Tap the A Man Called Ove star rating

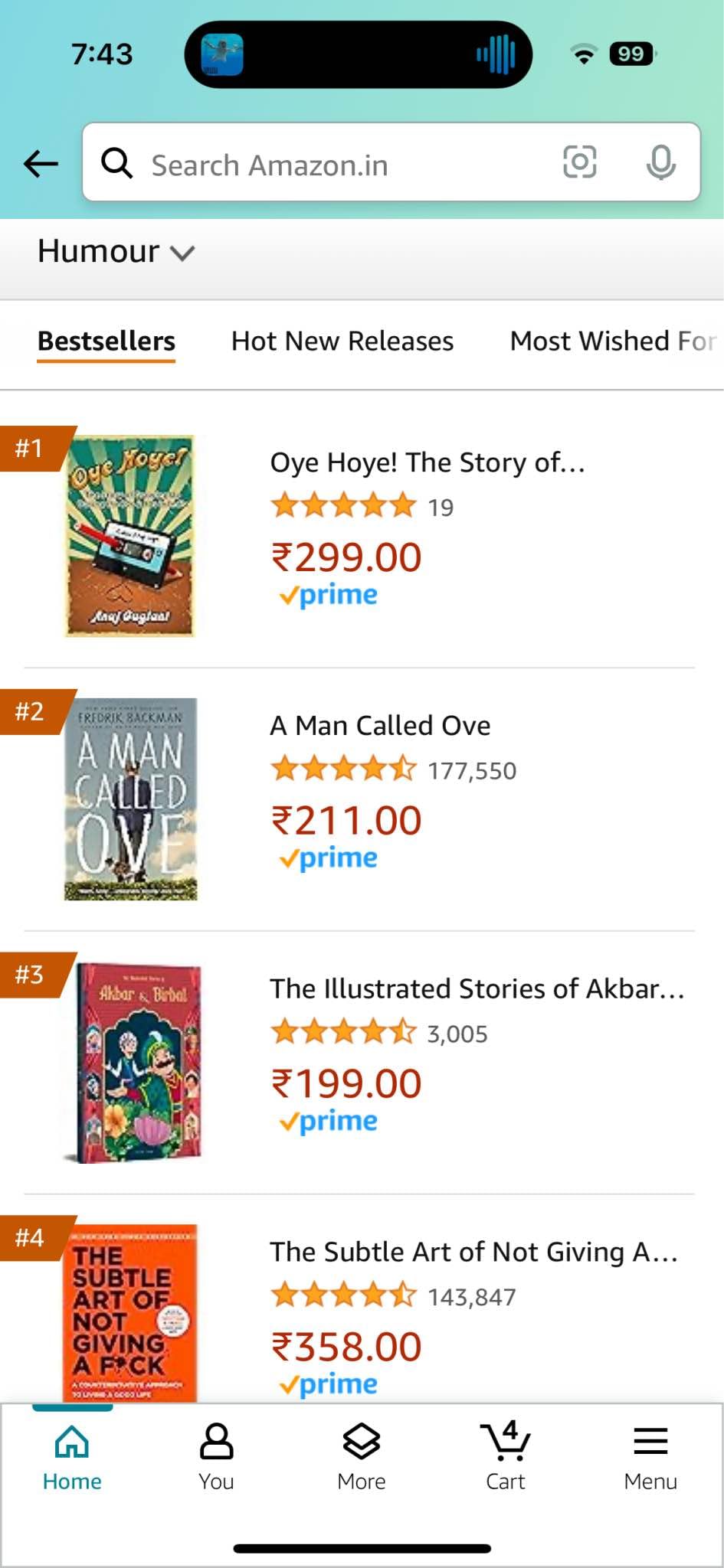(x=343, y=769)
